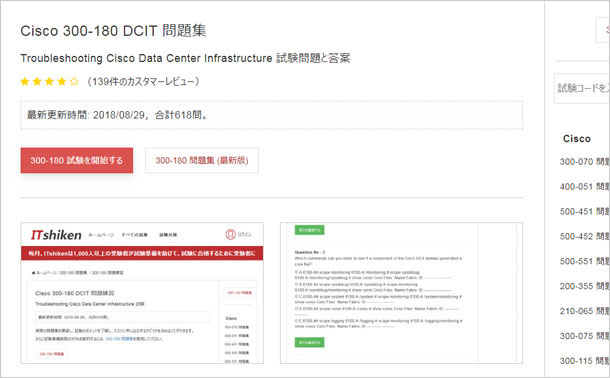
Task: Open the 200-355 問題集 sidebar link
Action: point(585,286)
